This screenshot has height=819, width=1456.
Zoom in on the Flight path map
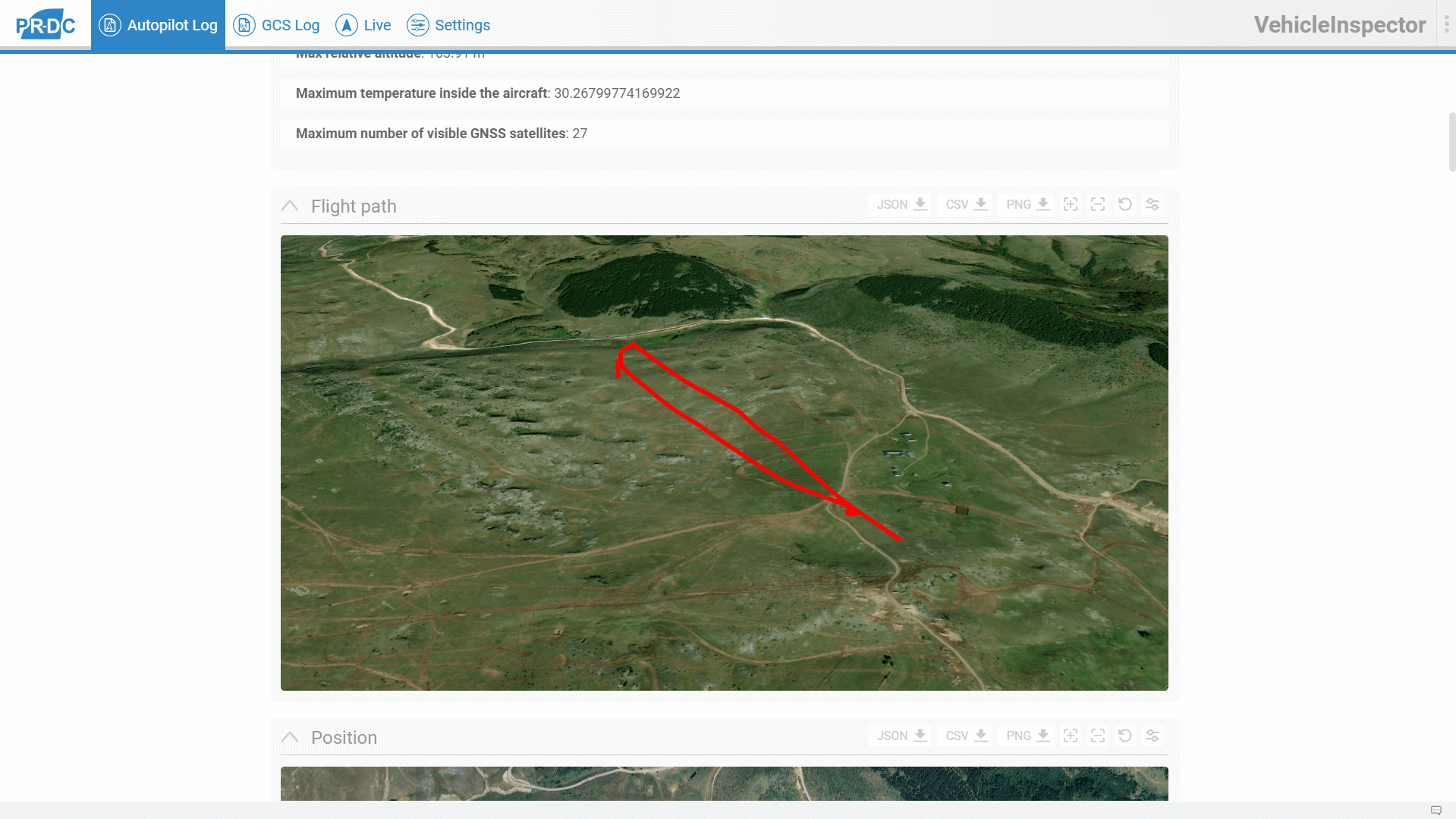pyautogui.click(x=1070, y=205)
